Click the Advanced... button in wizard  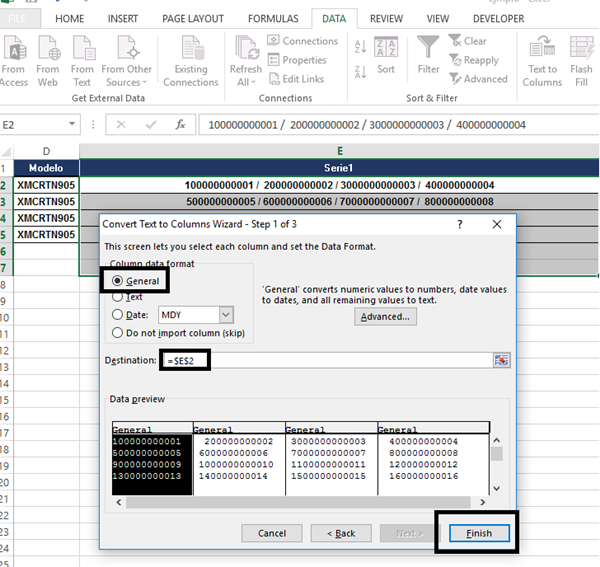tap(385, 317)
